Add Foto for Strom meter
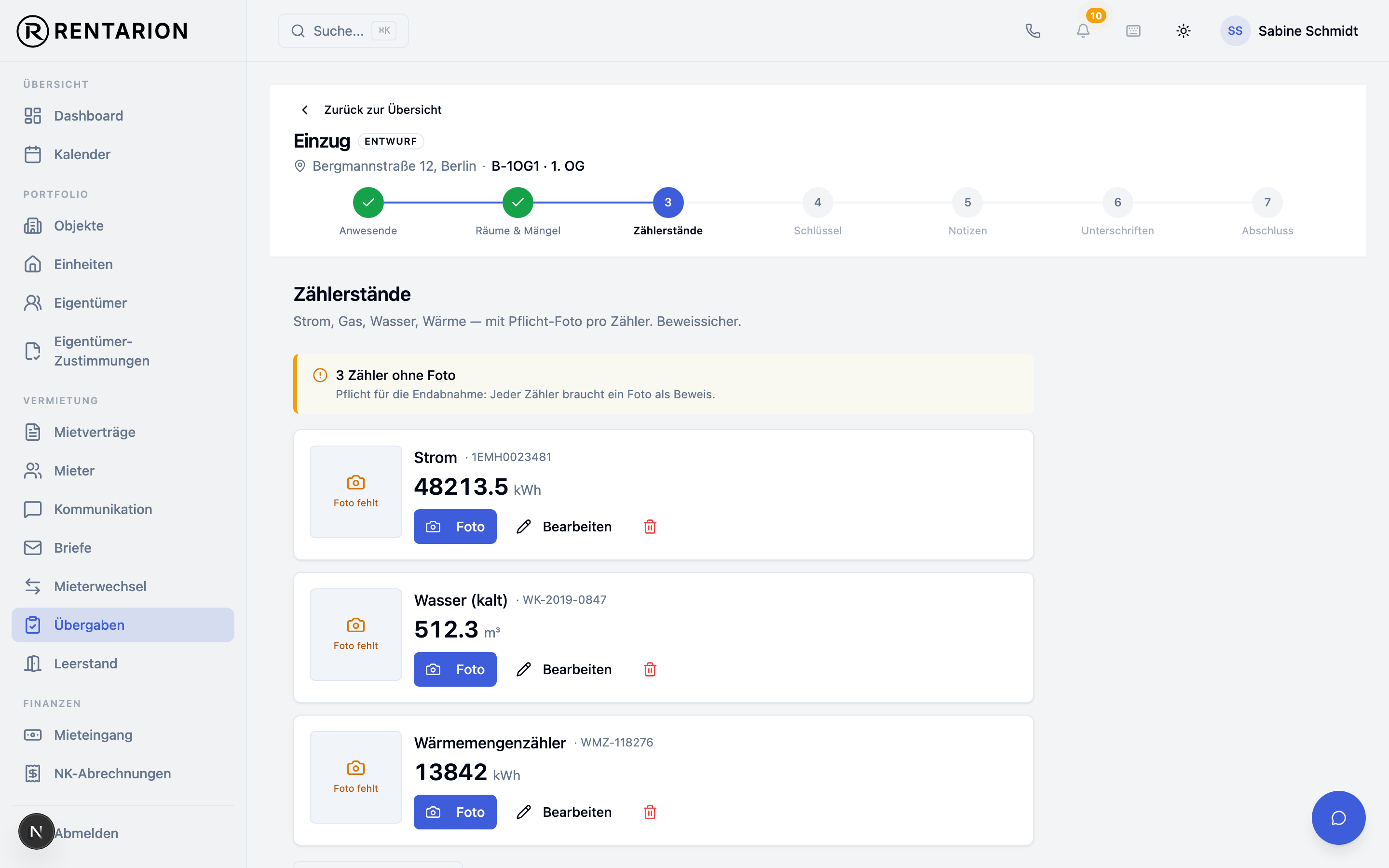1389x868 pixels. pyautogui.click(x=455, y=527)
